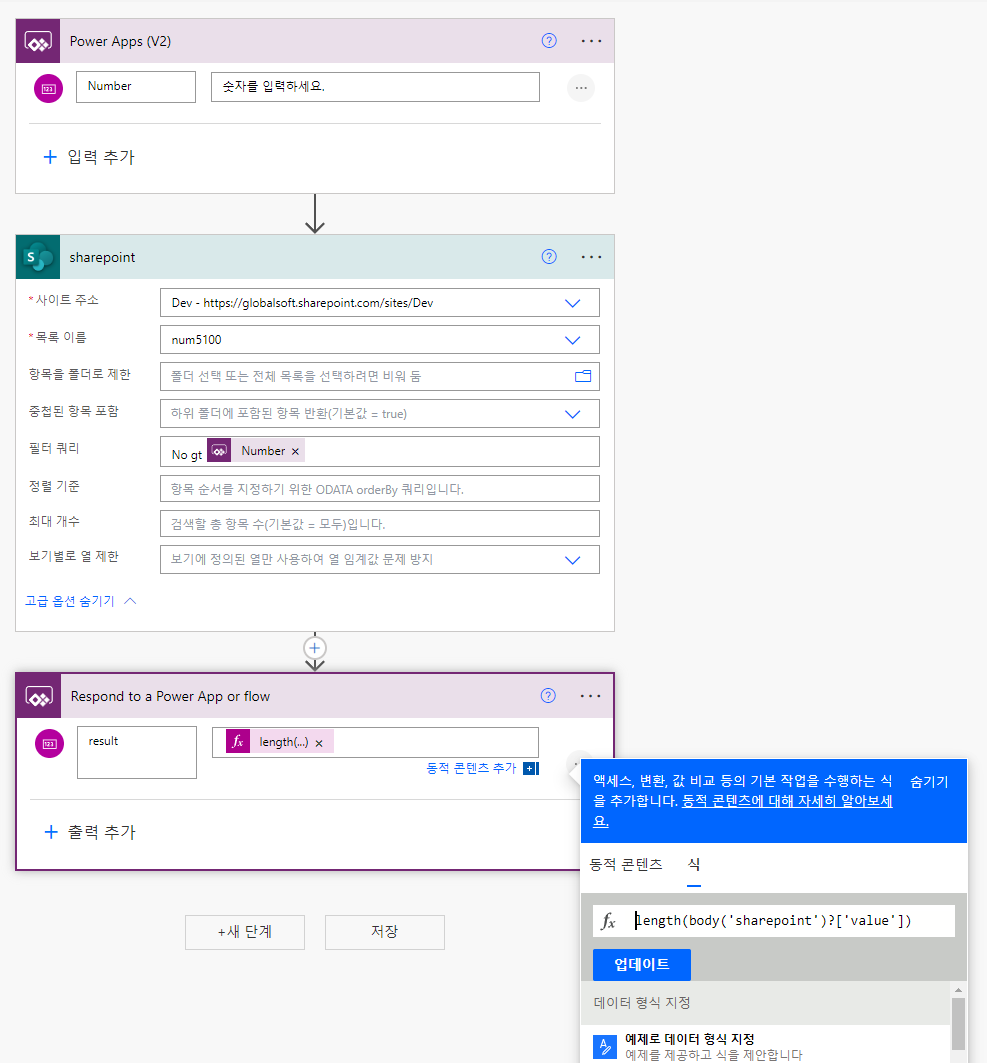Expand the 사이트 주소 dropdown
This screenshot has height=1063, width=987.
(x=573, y=303)
